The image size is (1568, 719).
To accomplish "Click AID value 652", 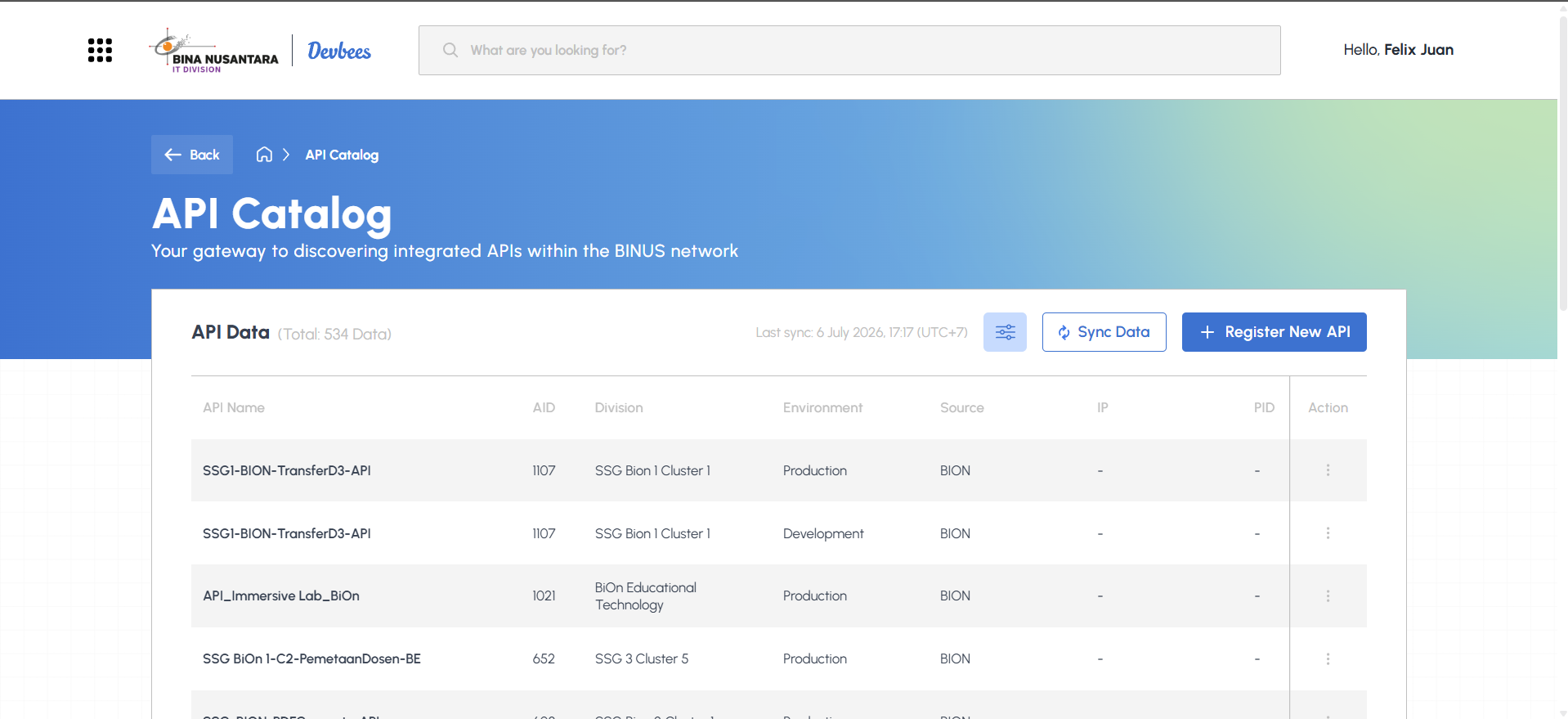I will click(x=544, y=658).
